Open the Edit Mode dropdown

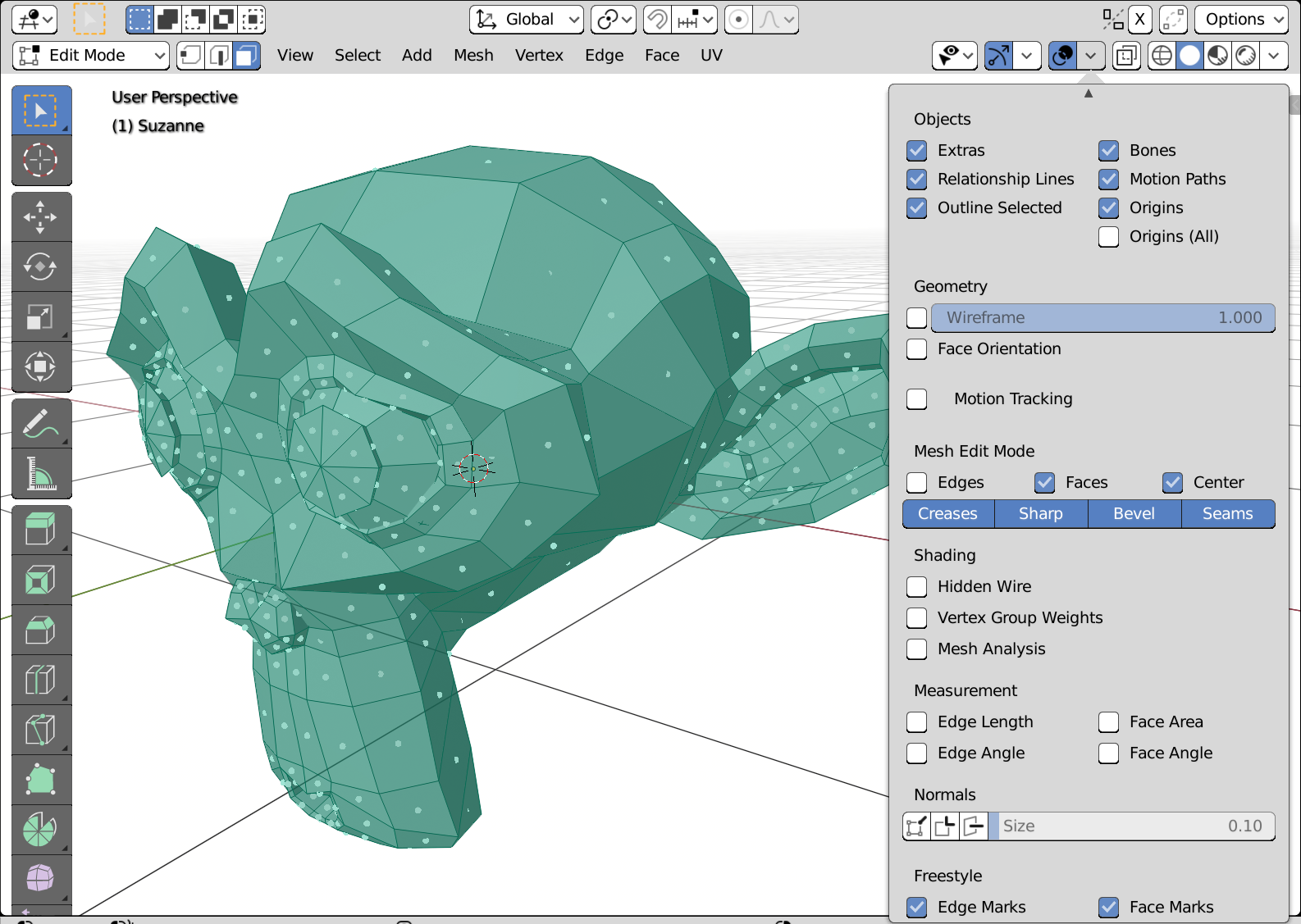tap(91, 55)
